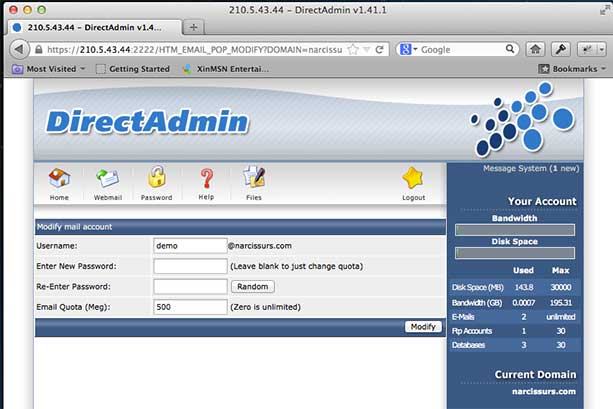Click the Password padlock icon
This screenshot has width=613, height=409.
pyautogui.click(x=157, y=177)
